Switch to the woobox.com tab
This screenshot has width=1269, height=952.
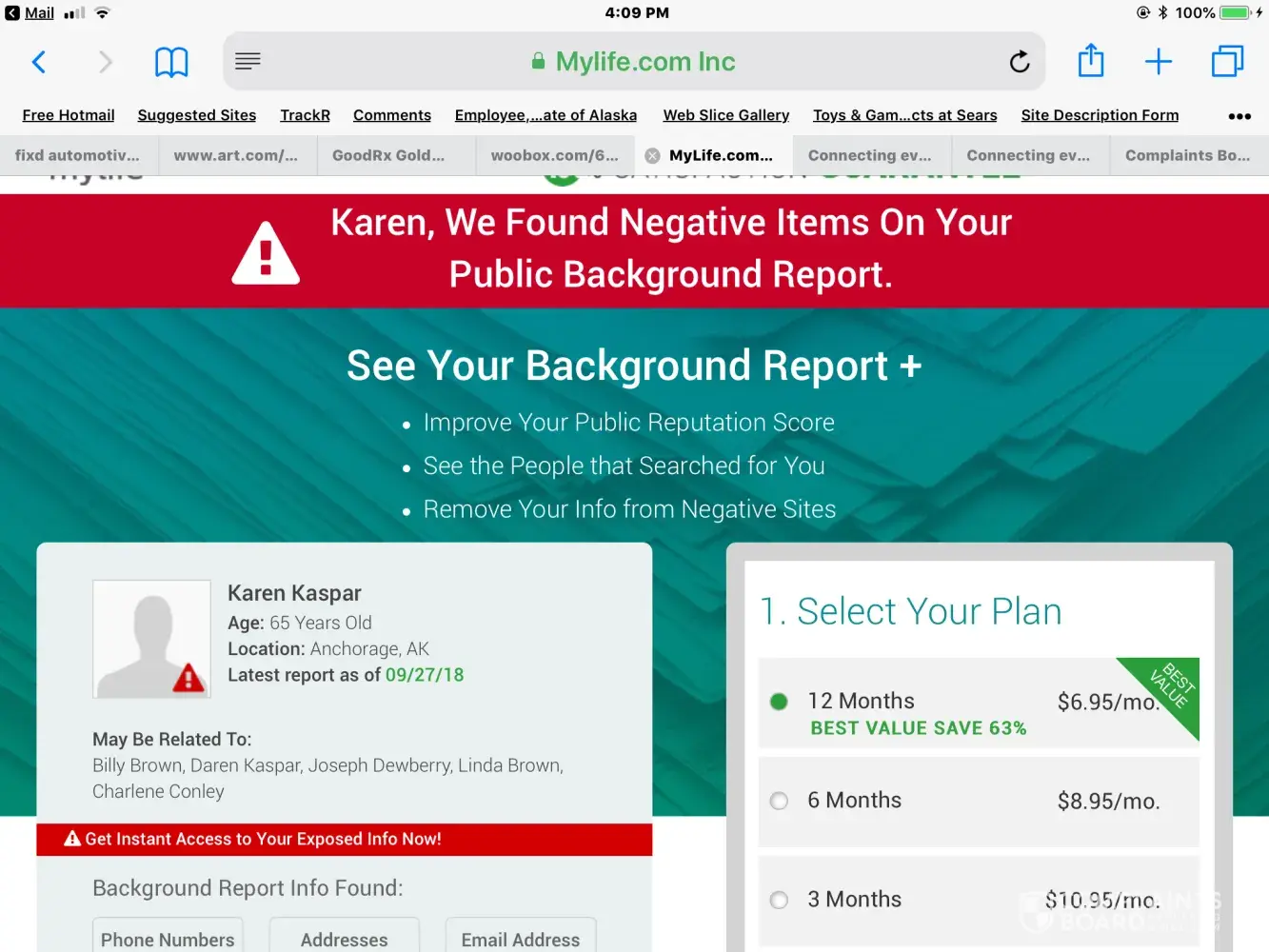point(554,155)
